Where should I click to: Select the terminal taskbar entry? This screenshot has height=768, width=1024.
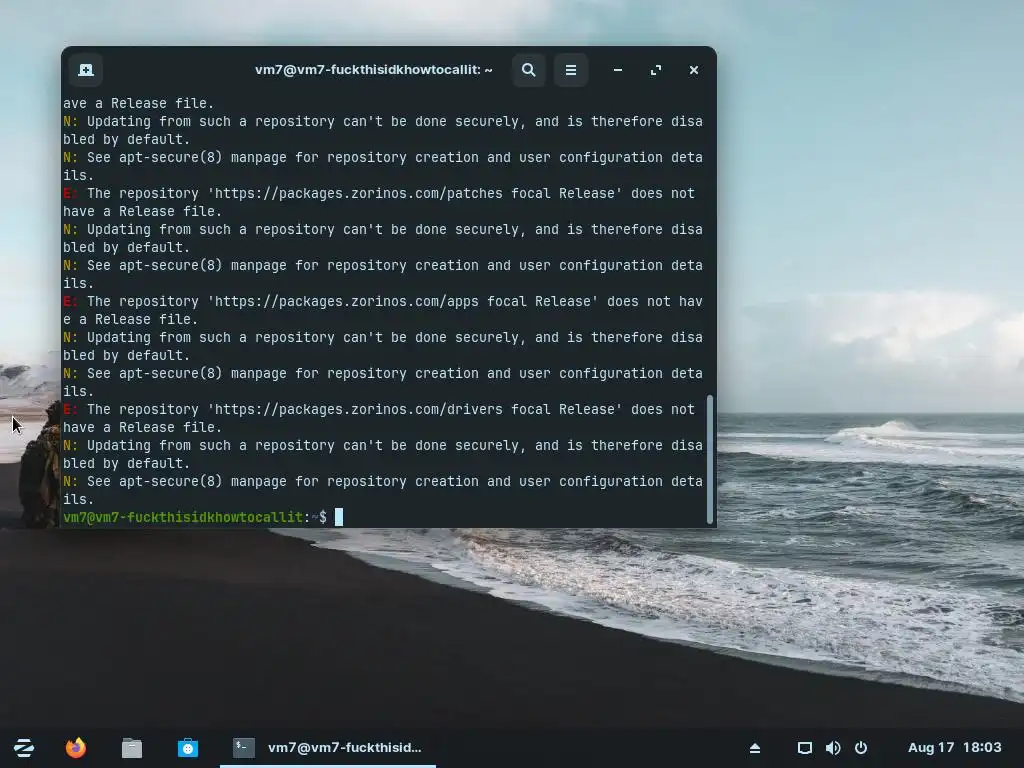point(328,748)
